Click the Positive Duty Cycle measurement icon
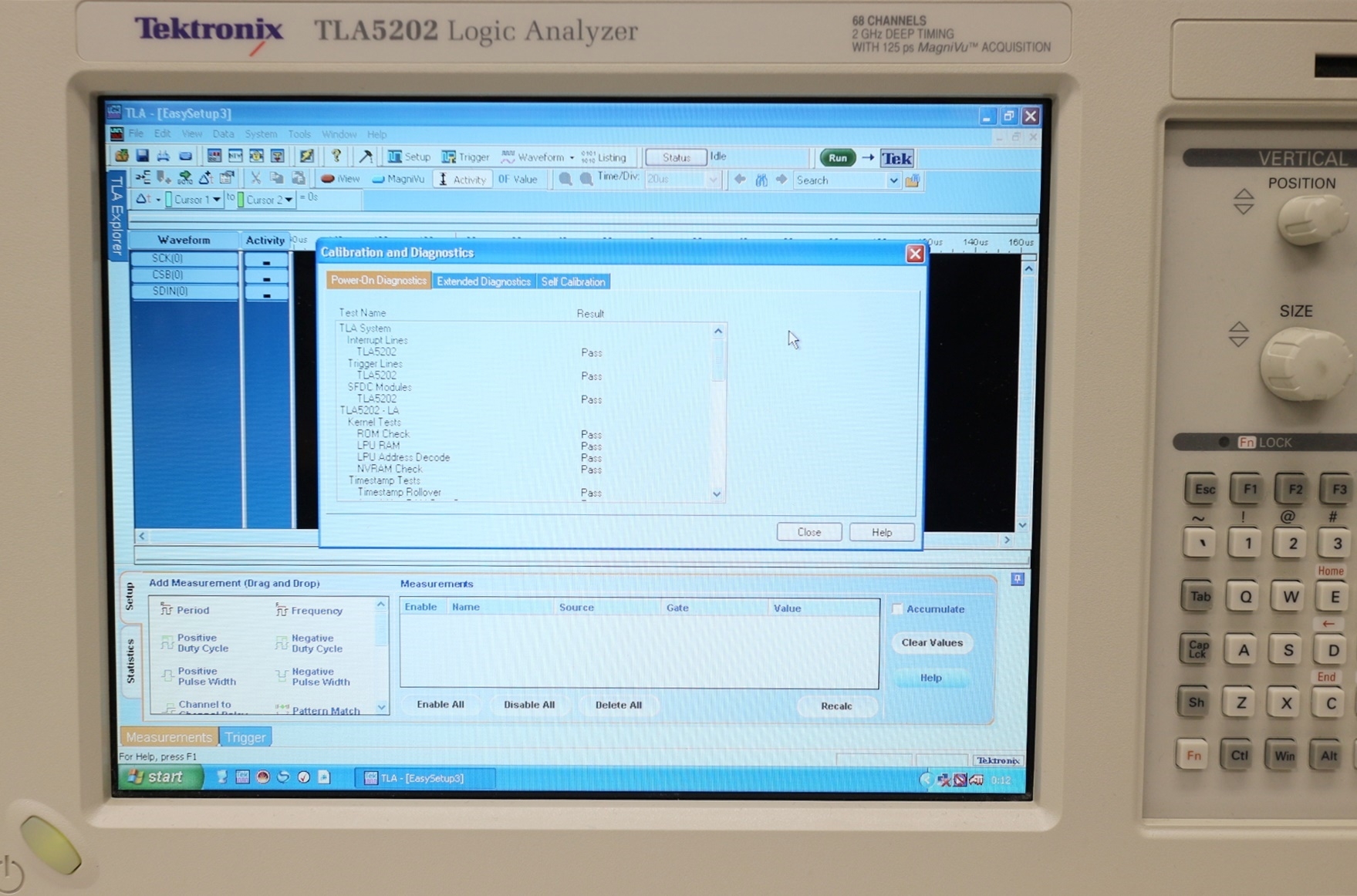Viewport: 1357px width, 896px height. pos(167,642)
